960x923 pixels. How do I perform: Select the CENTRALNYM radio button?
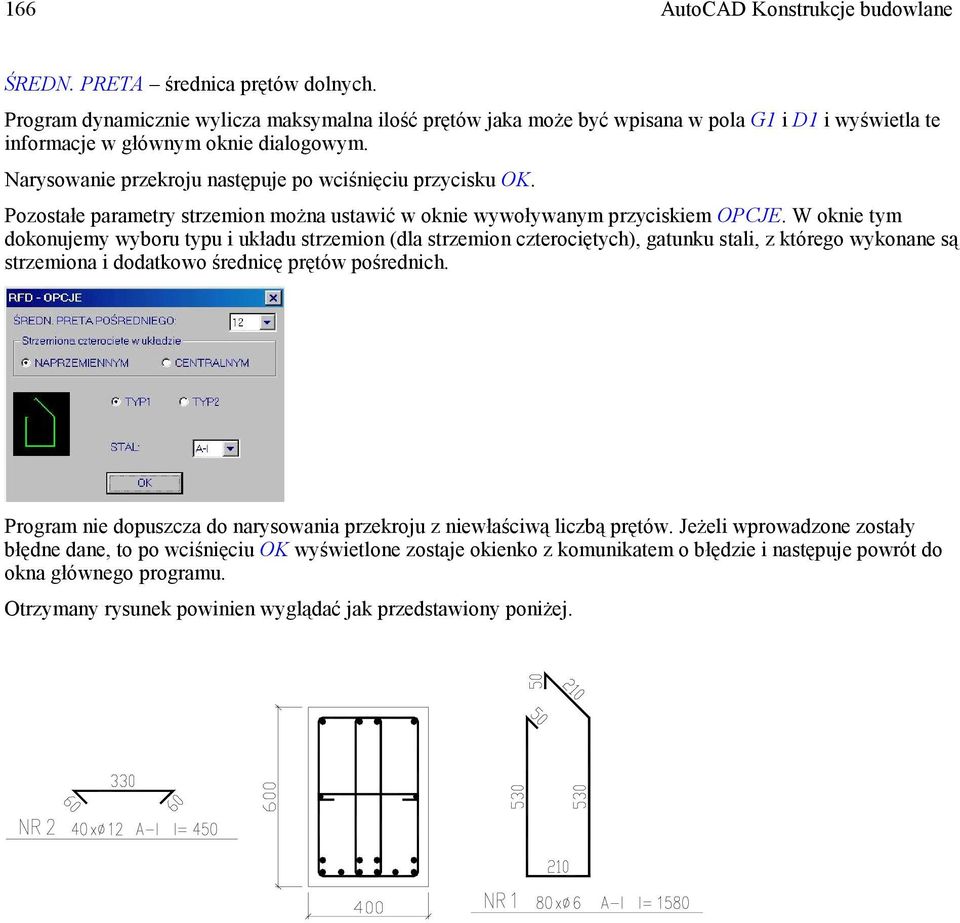(x=166, y=363)
